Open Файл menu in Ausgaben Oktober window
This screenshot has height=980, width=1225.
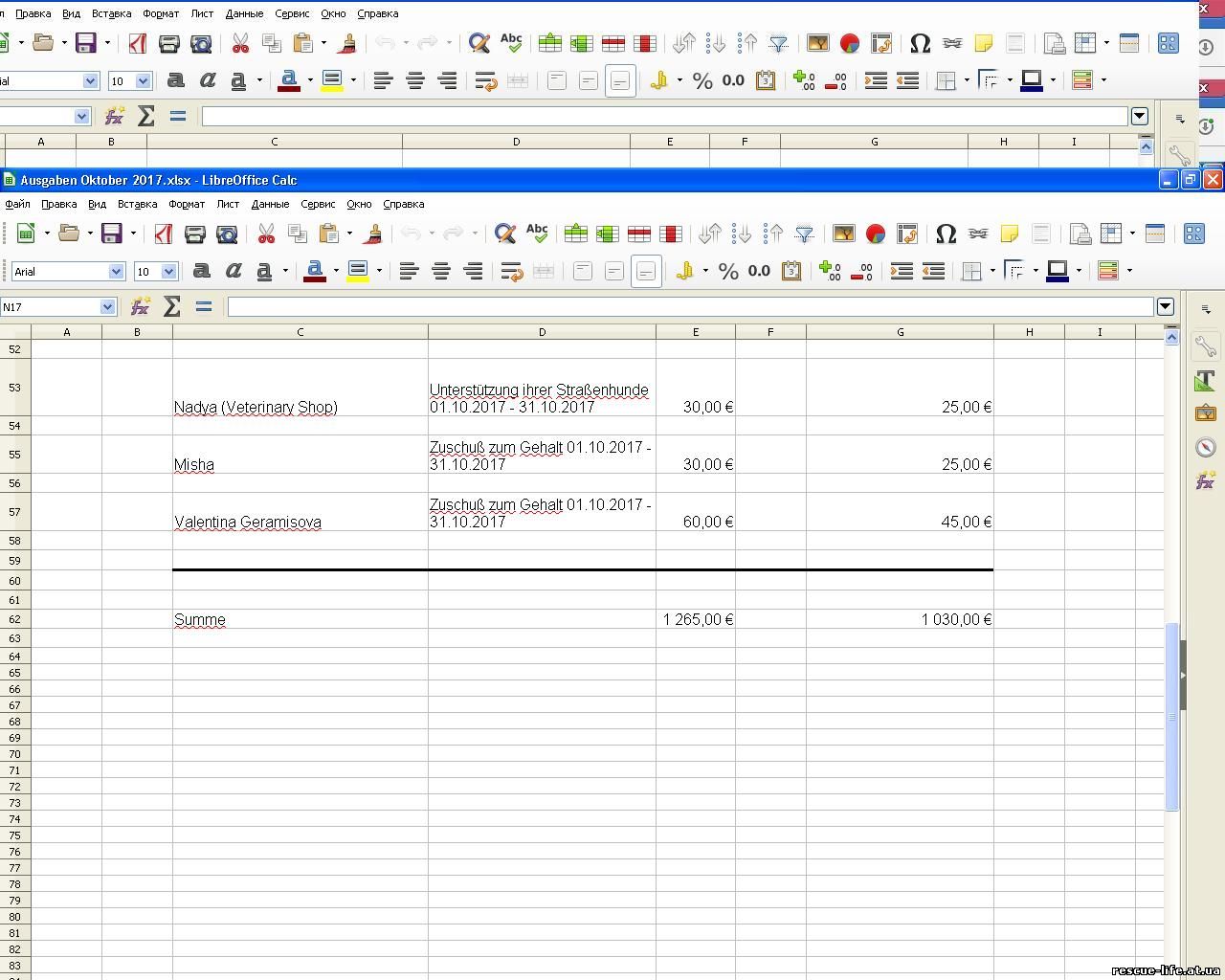coord(17,204)
